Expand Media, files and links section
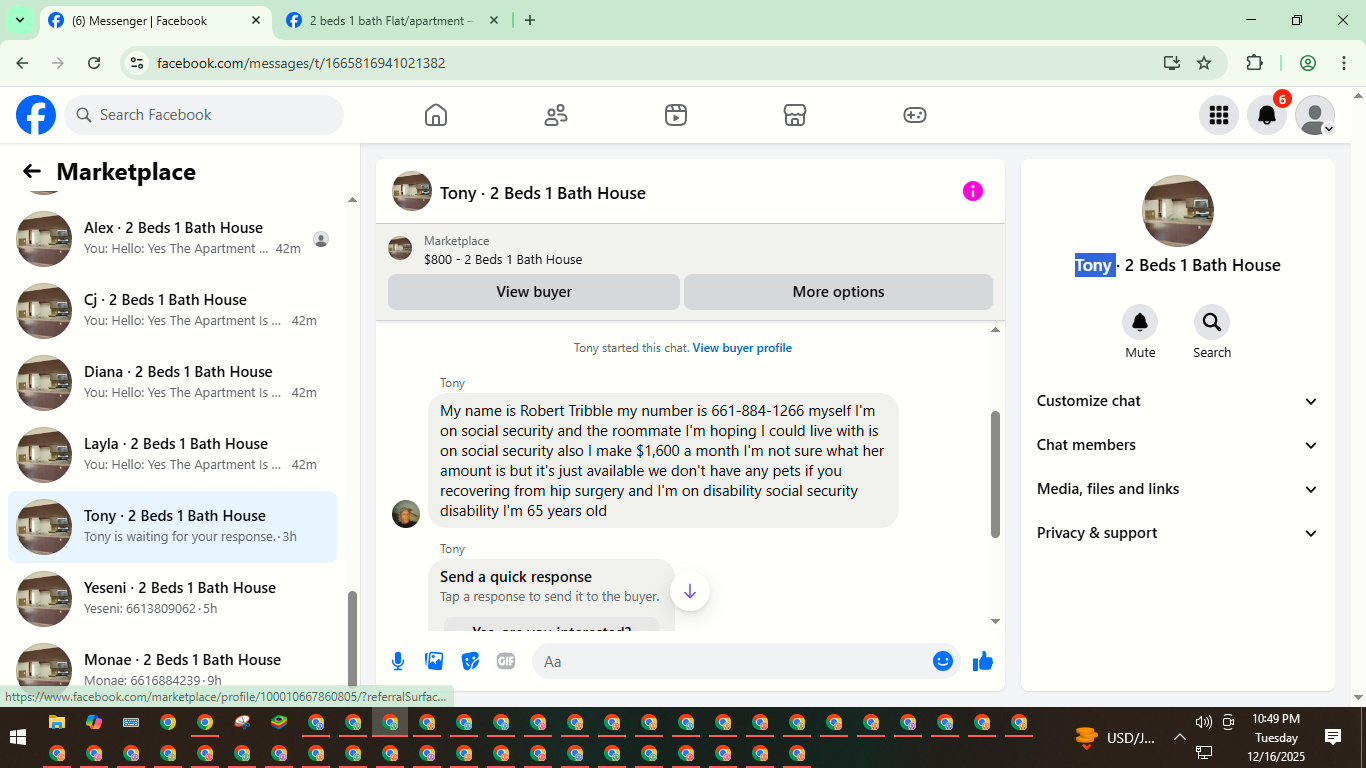This screenshot has width=1366, height=768. (x=1177, y=489)
